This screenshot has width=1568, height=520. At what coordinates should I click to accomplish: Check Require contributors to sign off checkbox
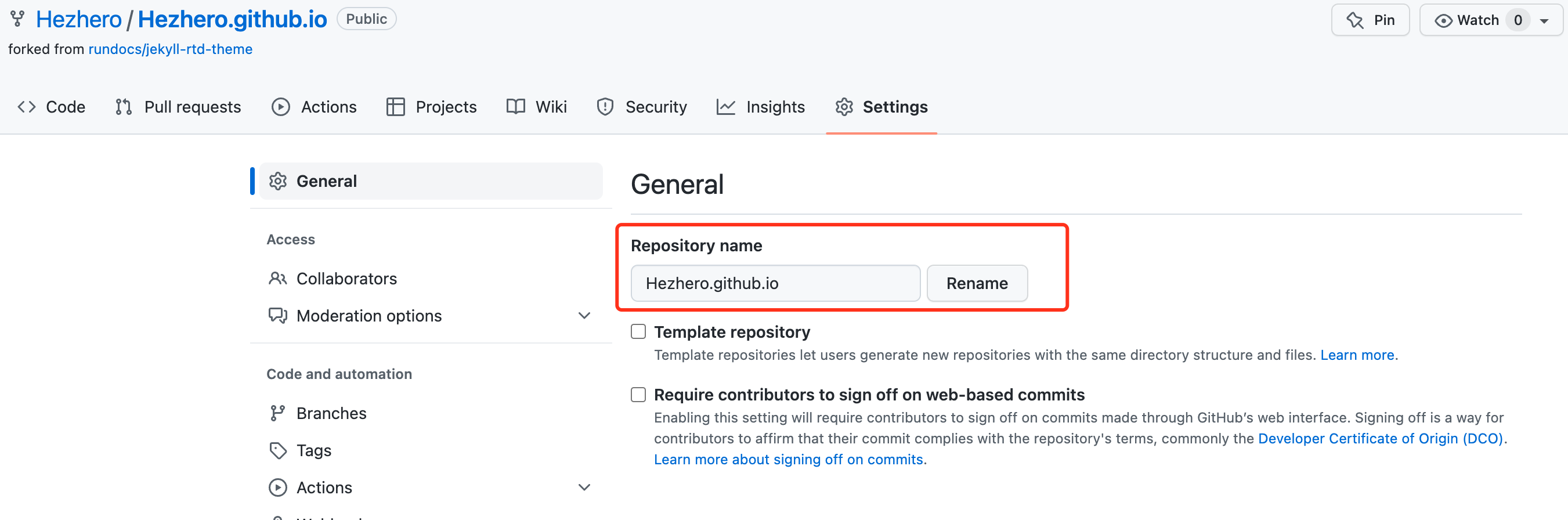coord(638,395)
